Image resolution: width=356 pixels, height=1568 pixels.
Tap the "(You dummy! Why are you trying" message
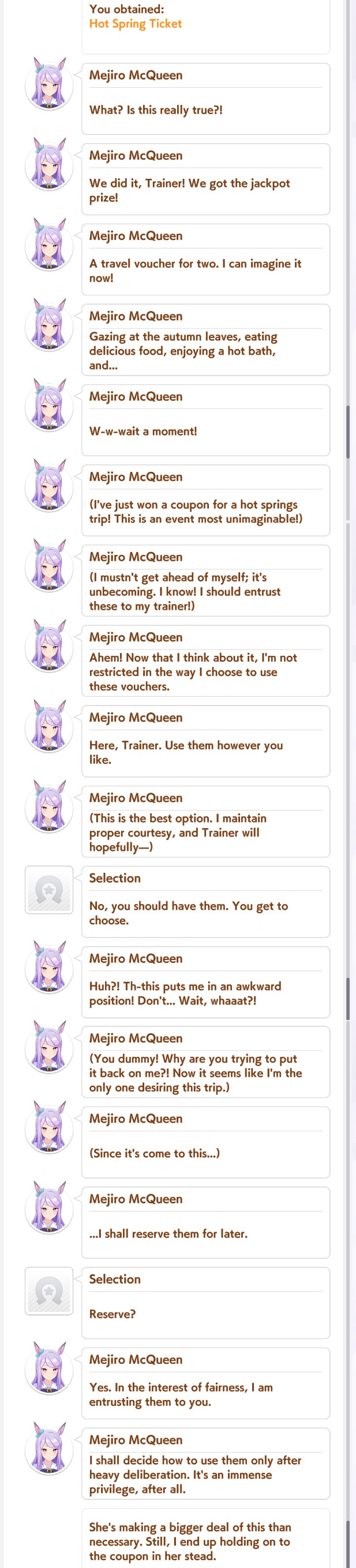click(x=205, y=1062)
